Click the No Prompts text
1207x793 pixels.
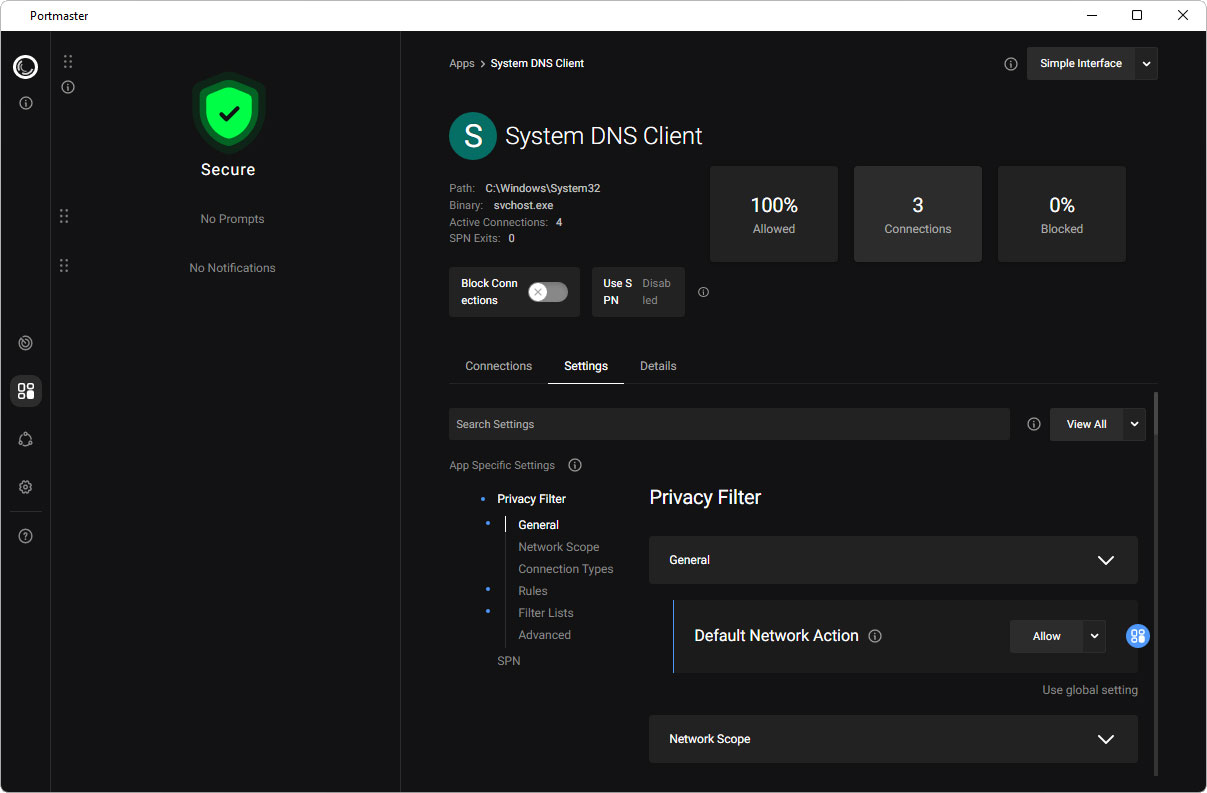pos(233,219)
